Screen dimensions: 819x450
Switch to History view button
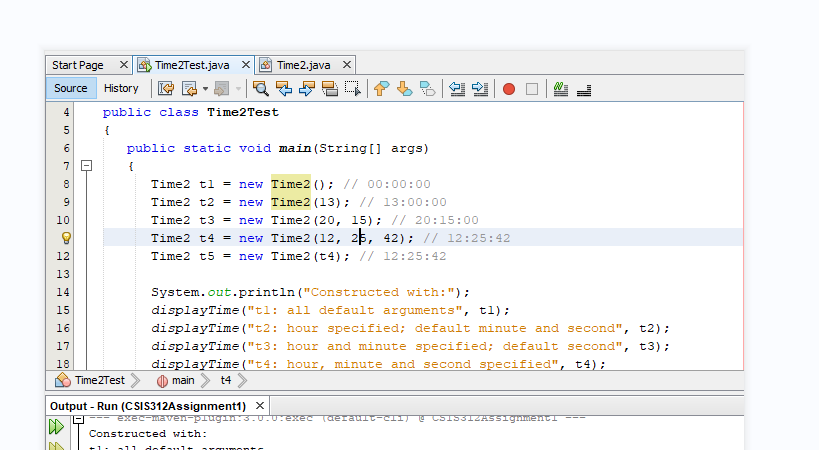tap(122, 89)
